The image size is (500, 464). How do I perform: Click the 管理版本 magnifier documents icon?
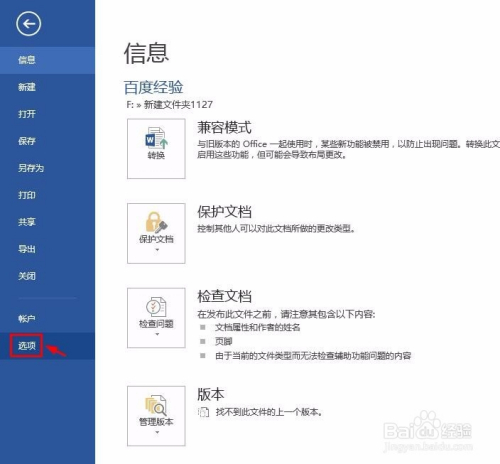(156, 405)
